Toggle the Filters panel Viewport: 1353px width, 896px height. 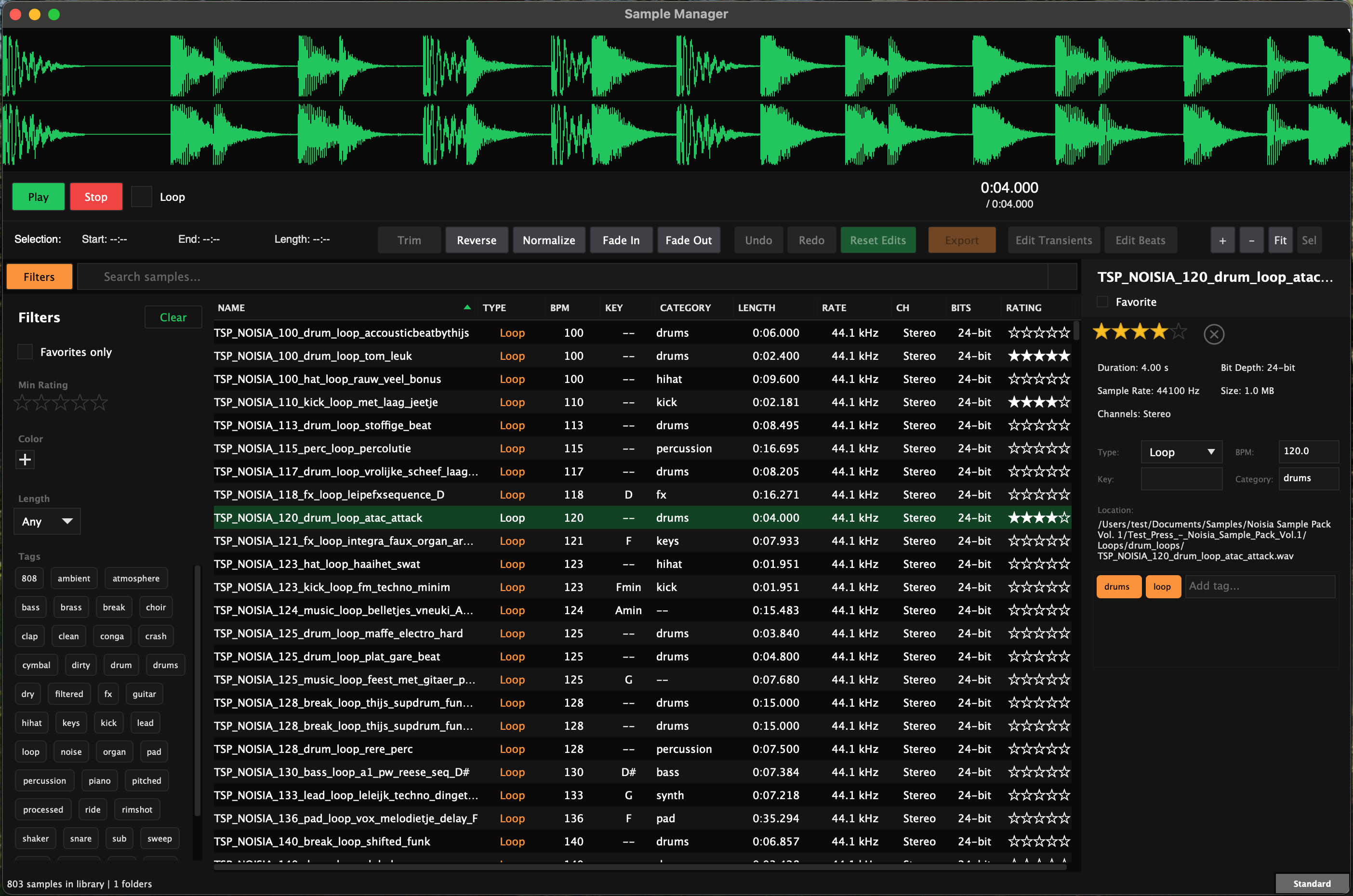click(x=38, y=276)
